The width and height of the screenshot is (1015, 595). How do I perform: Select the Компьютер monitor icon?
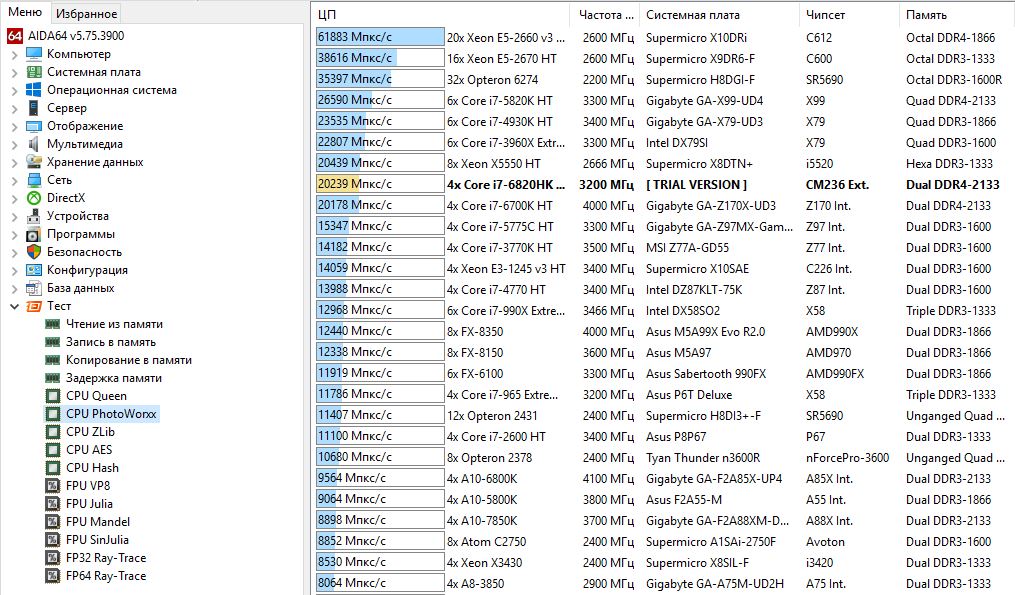[x=34, y=54]
